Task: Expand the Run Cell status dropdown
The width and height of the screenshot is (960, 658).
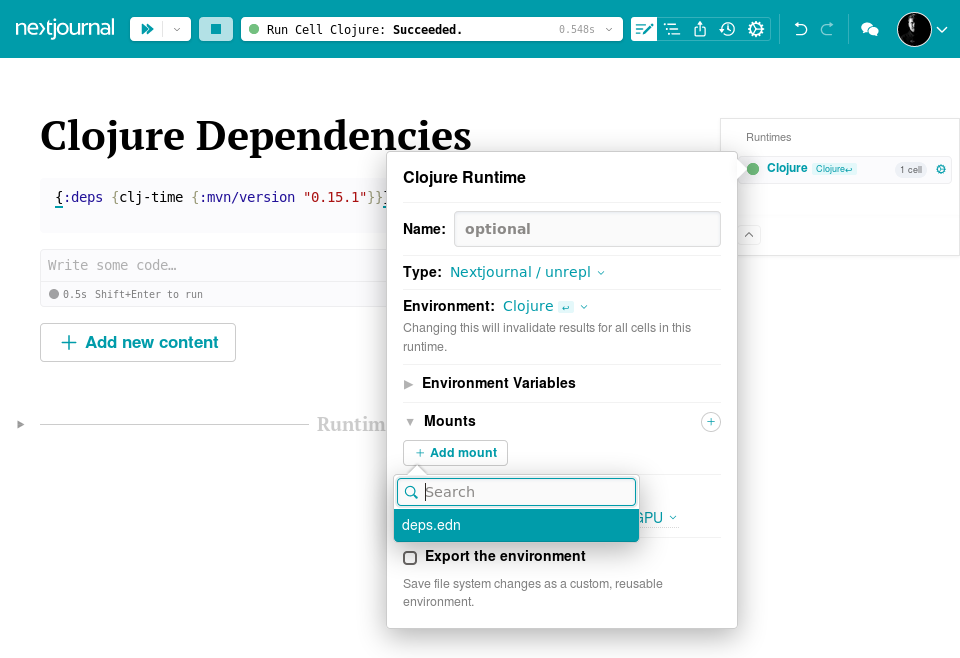Action: tap(609, 29)
